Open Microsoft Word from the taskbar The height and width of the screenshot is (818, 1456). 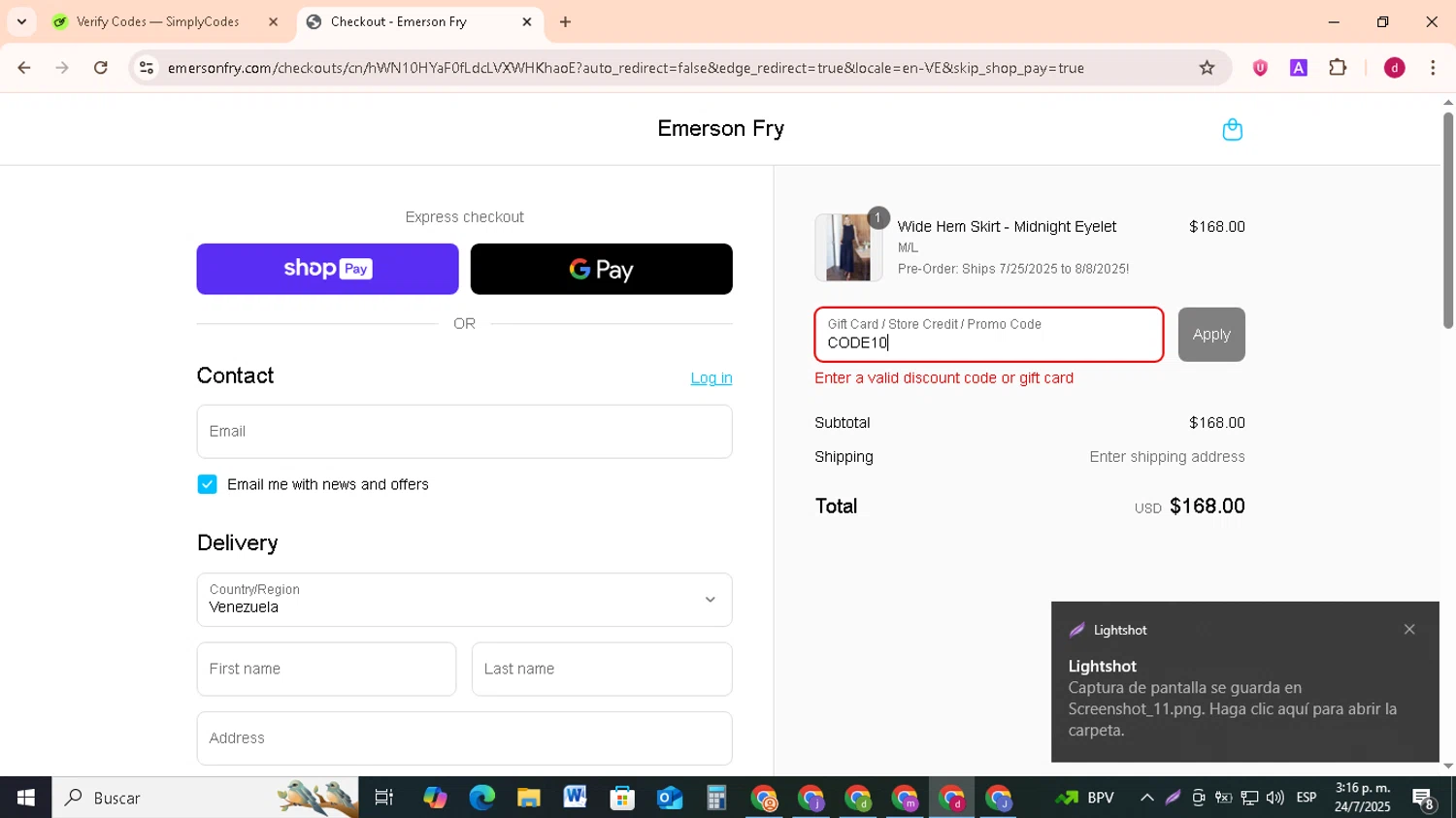pyautogui.click(x=575, y=798)
